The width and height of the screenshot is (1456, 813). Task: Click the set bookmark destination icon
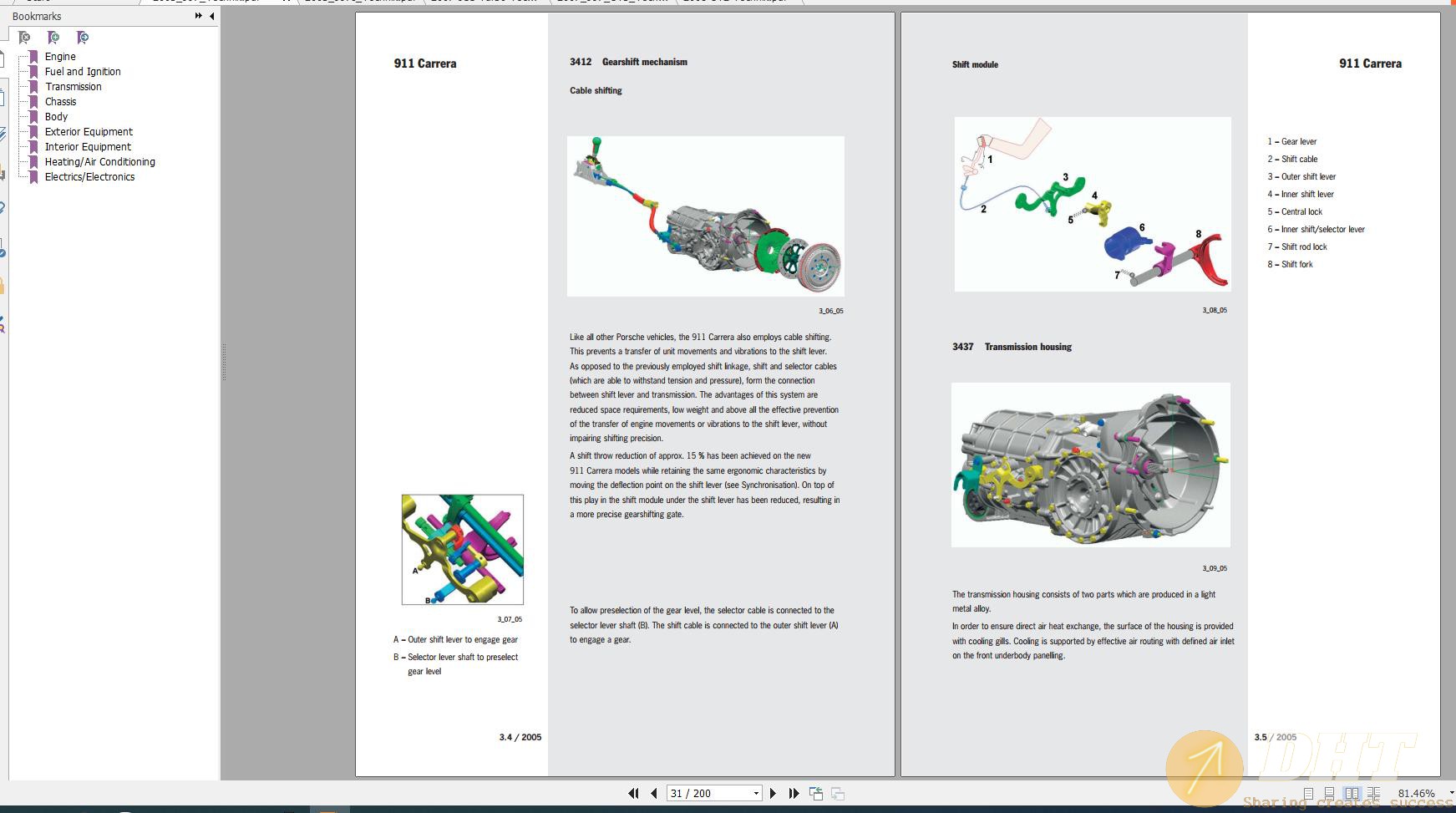click(x=83, y=38)
